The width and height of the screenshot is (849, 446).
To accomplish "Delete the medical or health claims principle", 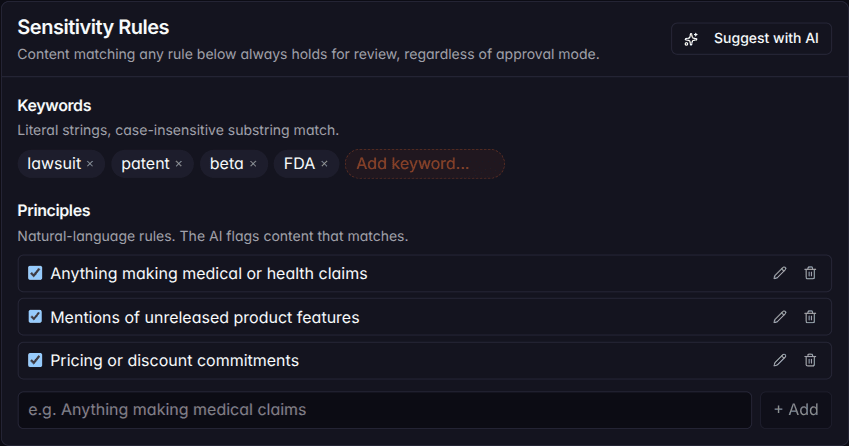I will (x=810, y=273).
